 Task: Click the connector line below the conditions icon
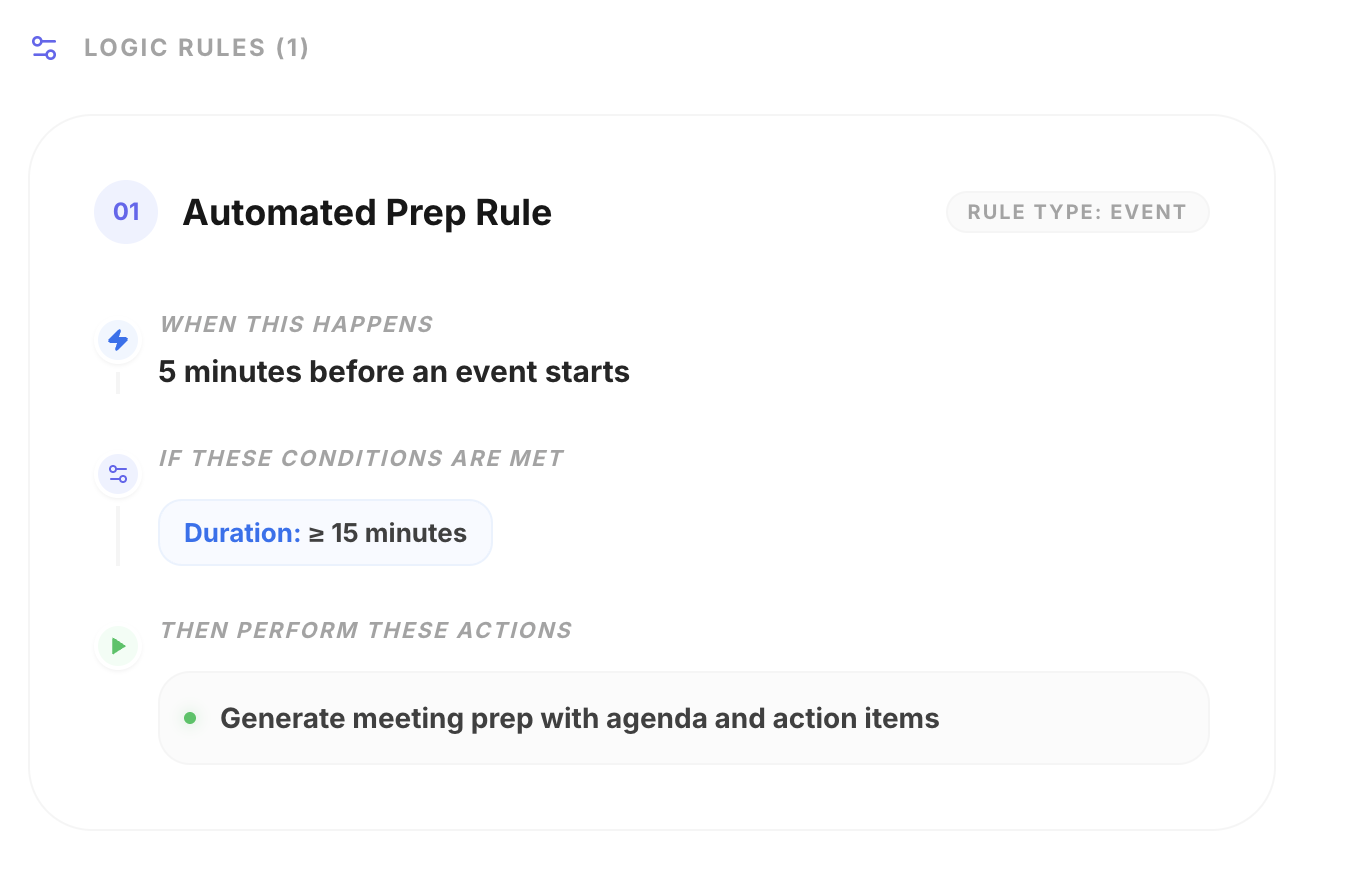coord(118,535)
